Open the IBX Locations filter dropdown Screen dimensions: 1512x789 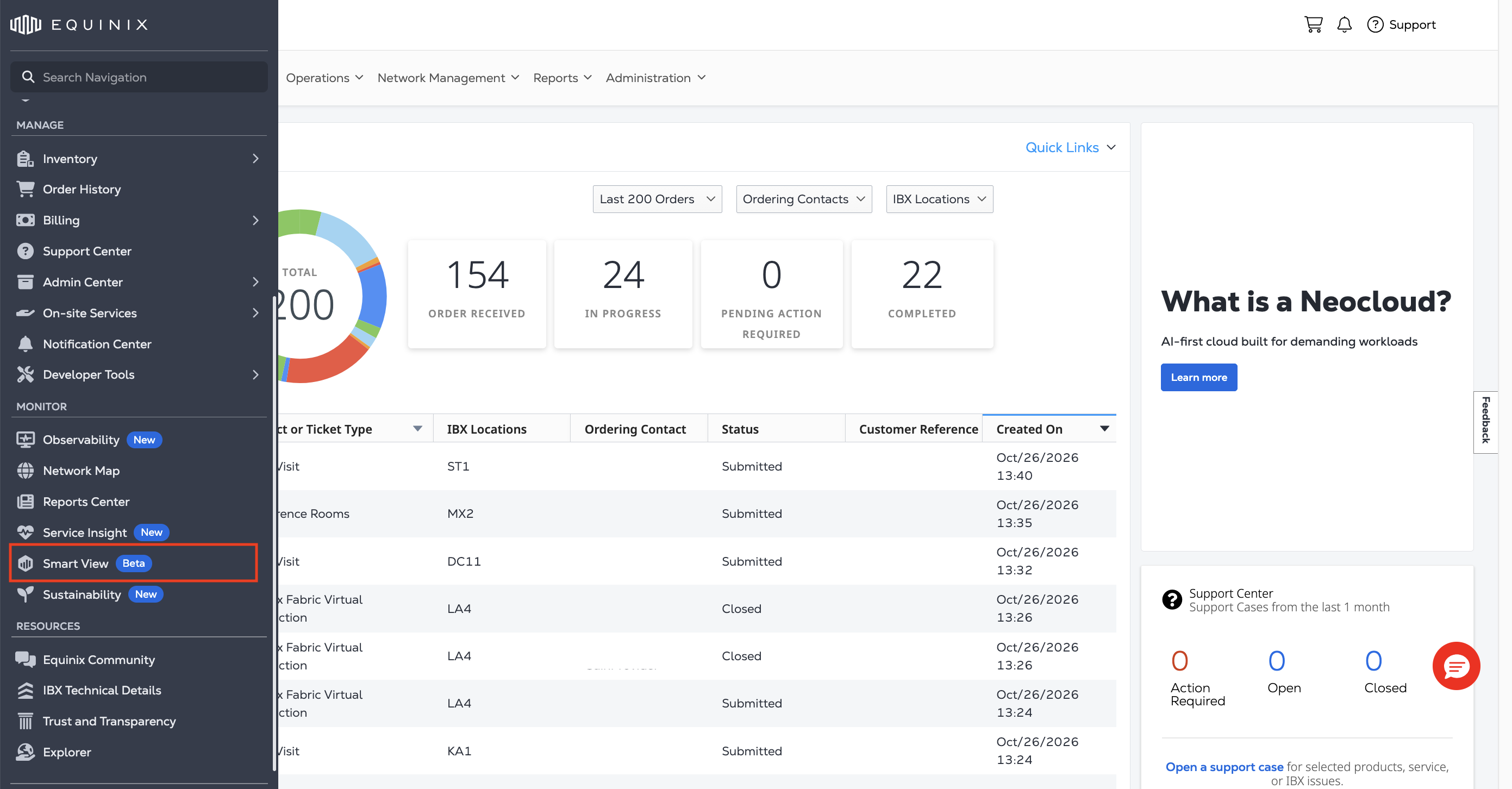(x=939, y=199)
